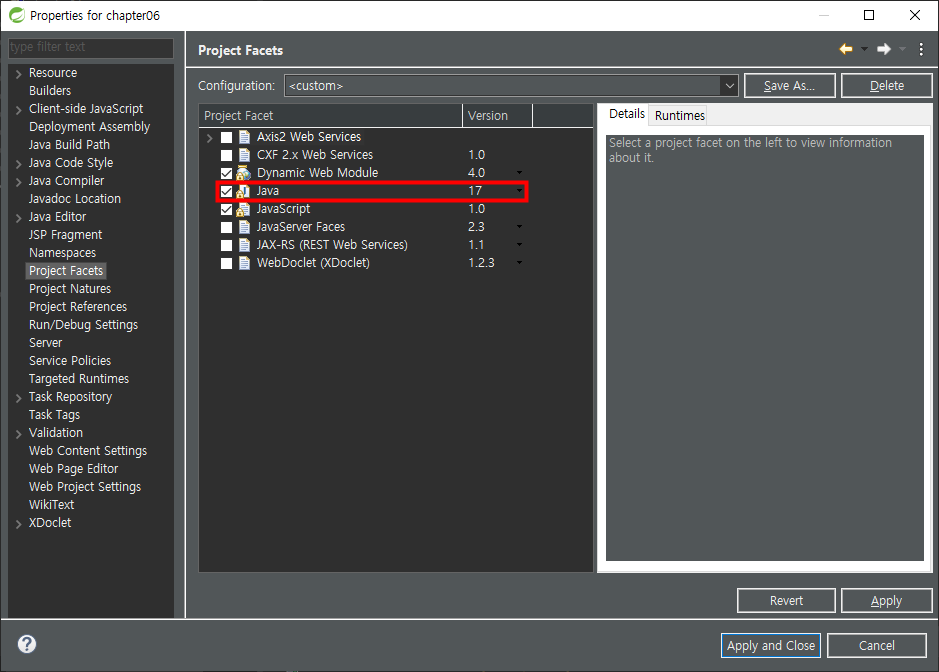The image size is (939, 672).
Task: Open the Configuration combo box
Action: coord(511,86)
